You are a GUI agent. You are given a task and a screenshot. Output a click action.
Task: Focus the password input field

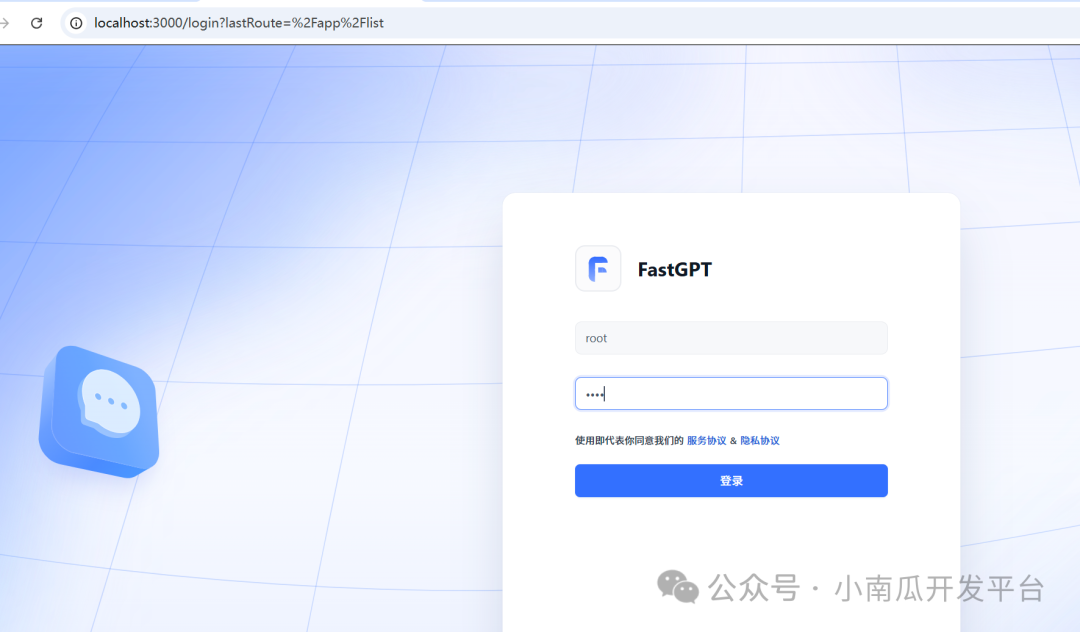pos(731,393)
